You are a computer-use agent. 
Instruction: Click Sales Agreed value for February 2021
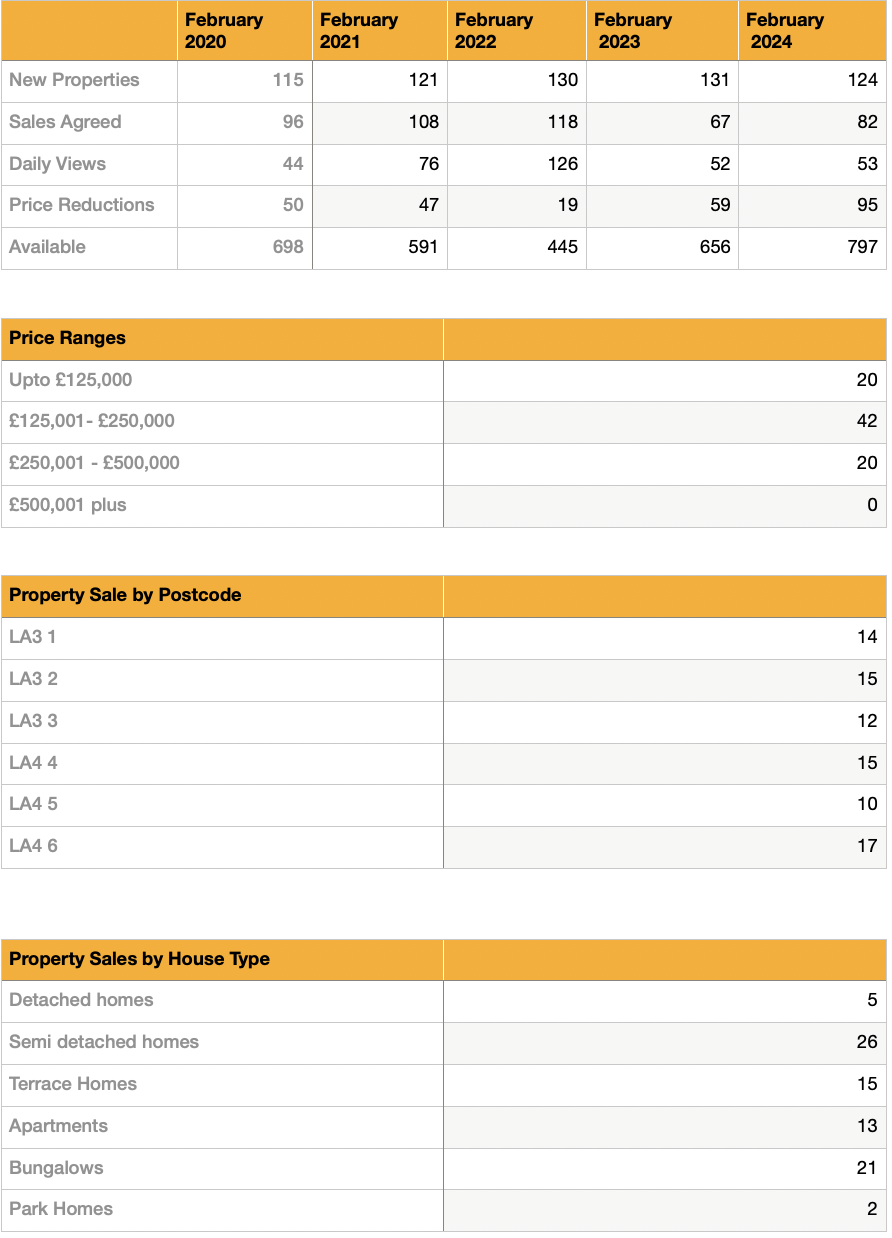click(x=424, y=122)
